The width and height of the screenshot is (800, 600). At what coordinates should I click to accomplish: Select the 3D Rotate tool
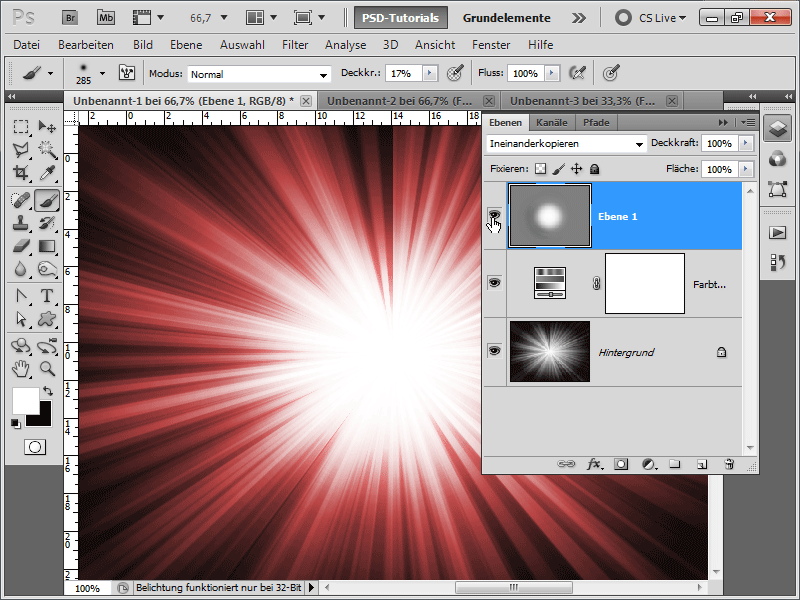coord(21,346)
